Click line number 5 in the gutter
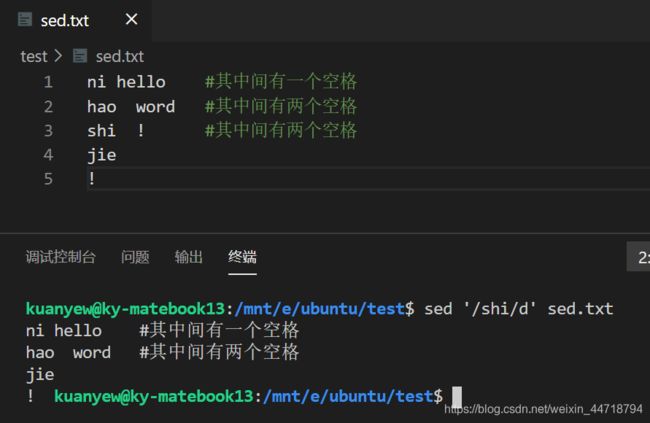Screen dimensions: 650x423 point(48,179)
